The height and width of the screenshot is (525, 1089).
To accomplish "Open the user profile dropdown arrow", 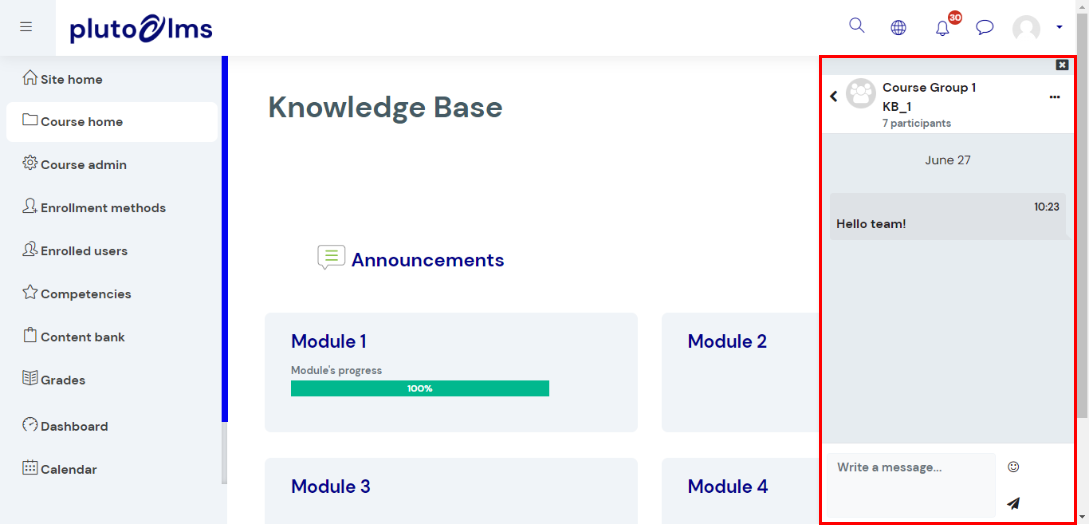I will coord(1059,27).
